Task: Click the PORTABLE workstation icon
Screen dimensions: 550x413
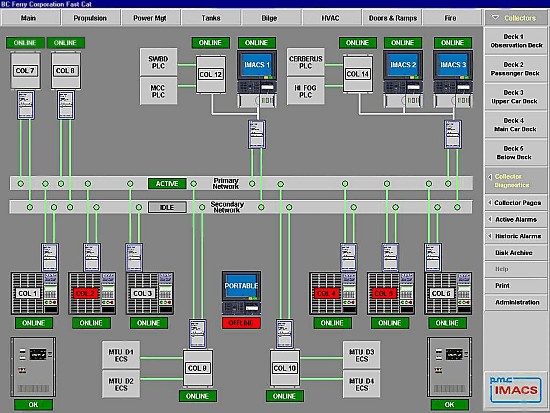Action: click(x=241, y=292)
